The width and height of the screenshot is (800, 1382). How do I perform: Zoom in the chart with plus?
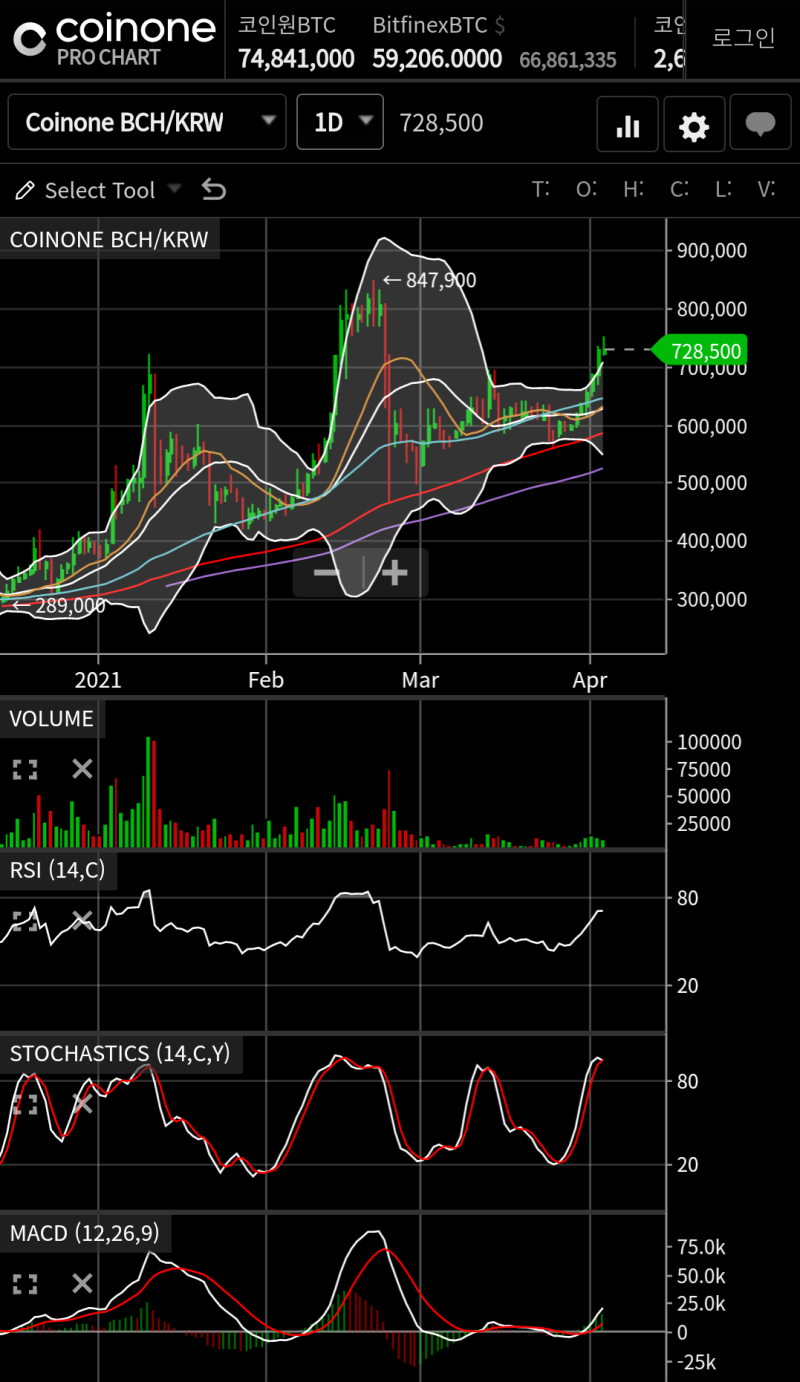[396, 573]
